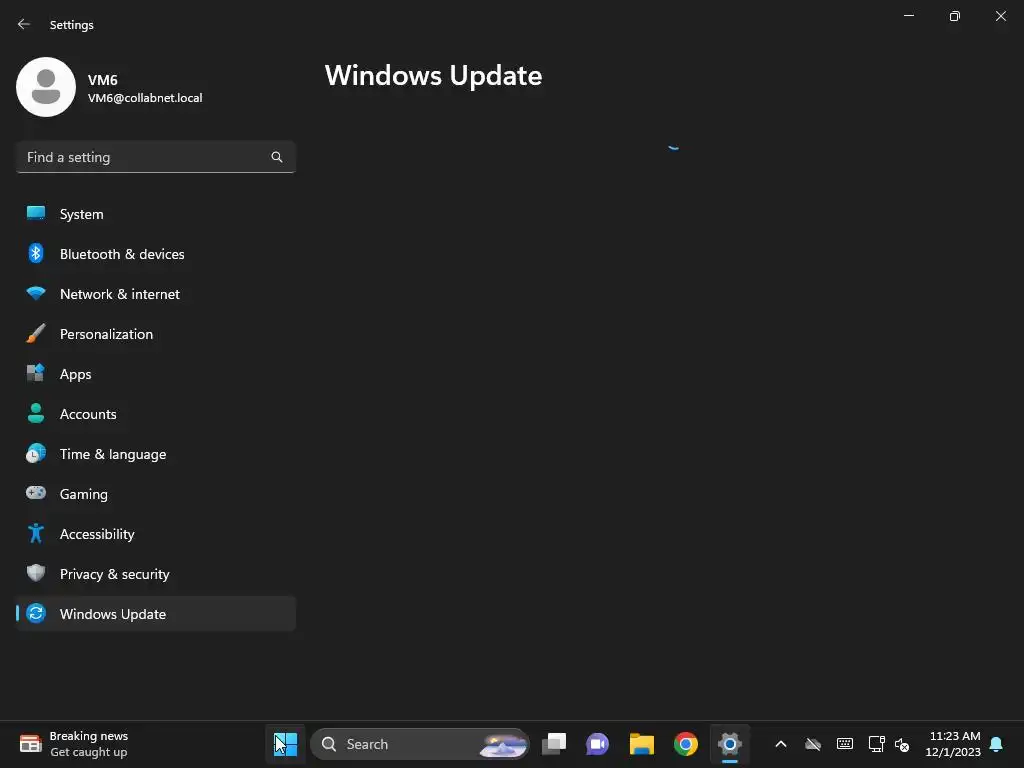
Task: Click the Personalization paintbrush icon
Action: (x=36, y=333)
